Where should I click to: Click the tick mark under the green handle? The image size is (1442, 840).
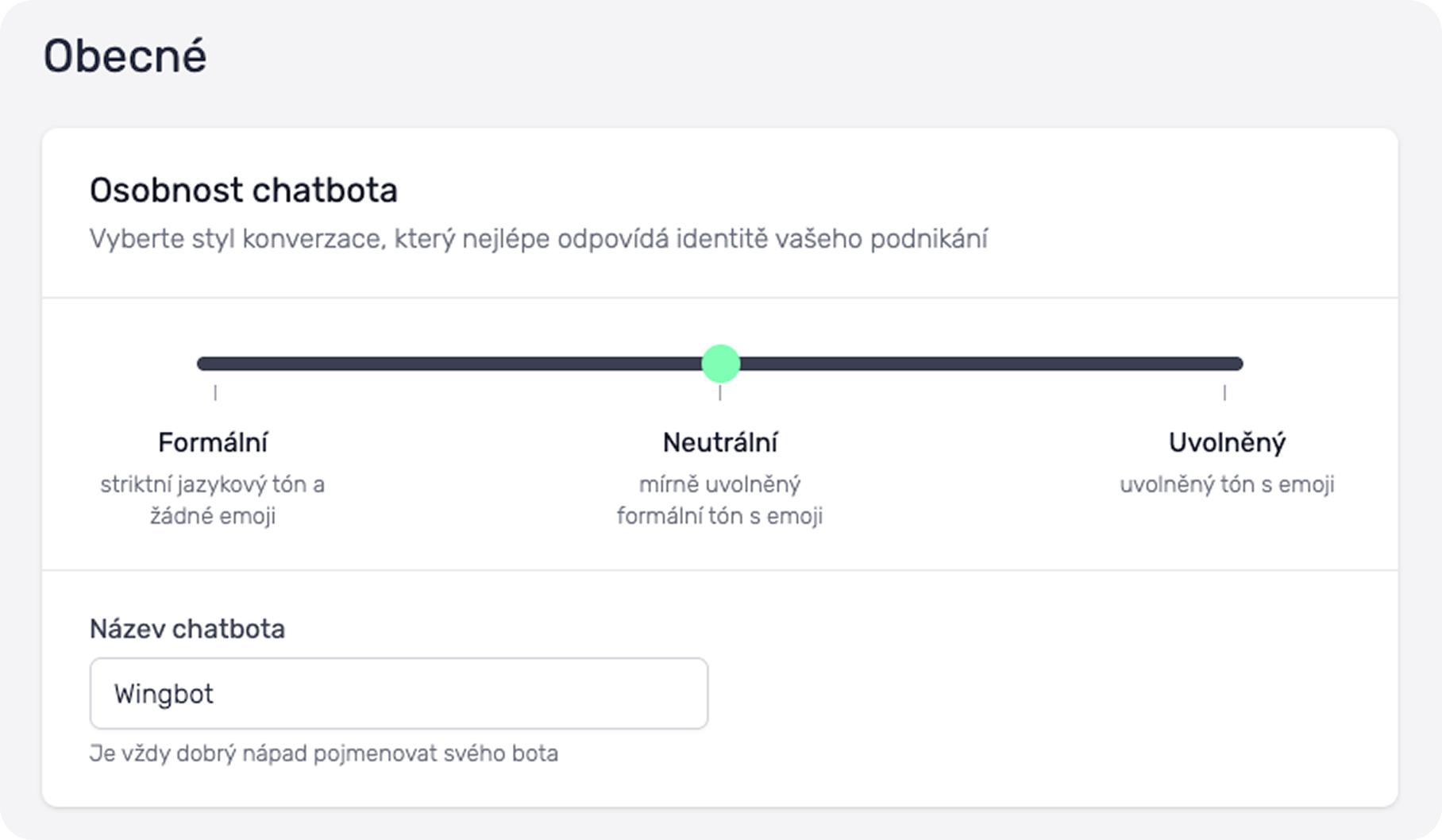click(720, 392)
